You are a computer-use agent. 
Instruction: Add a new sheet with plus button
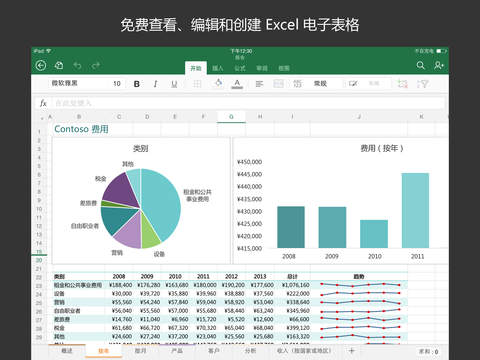352,350
